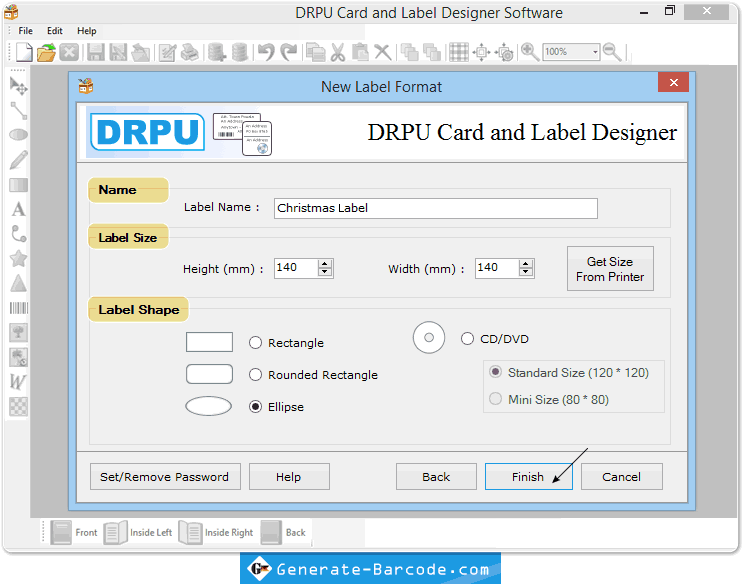The width and height of the screenshot is (744, 584).
Task: Switch to the Front page tab
Action: (74, 532)
